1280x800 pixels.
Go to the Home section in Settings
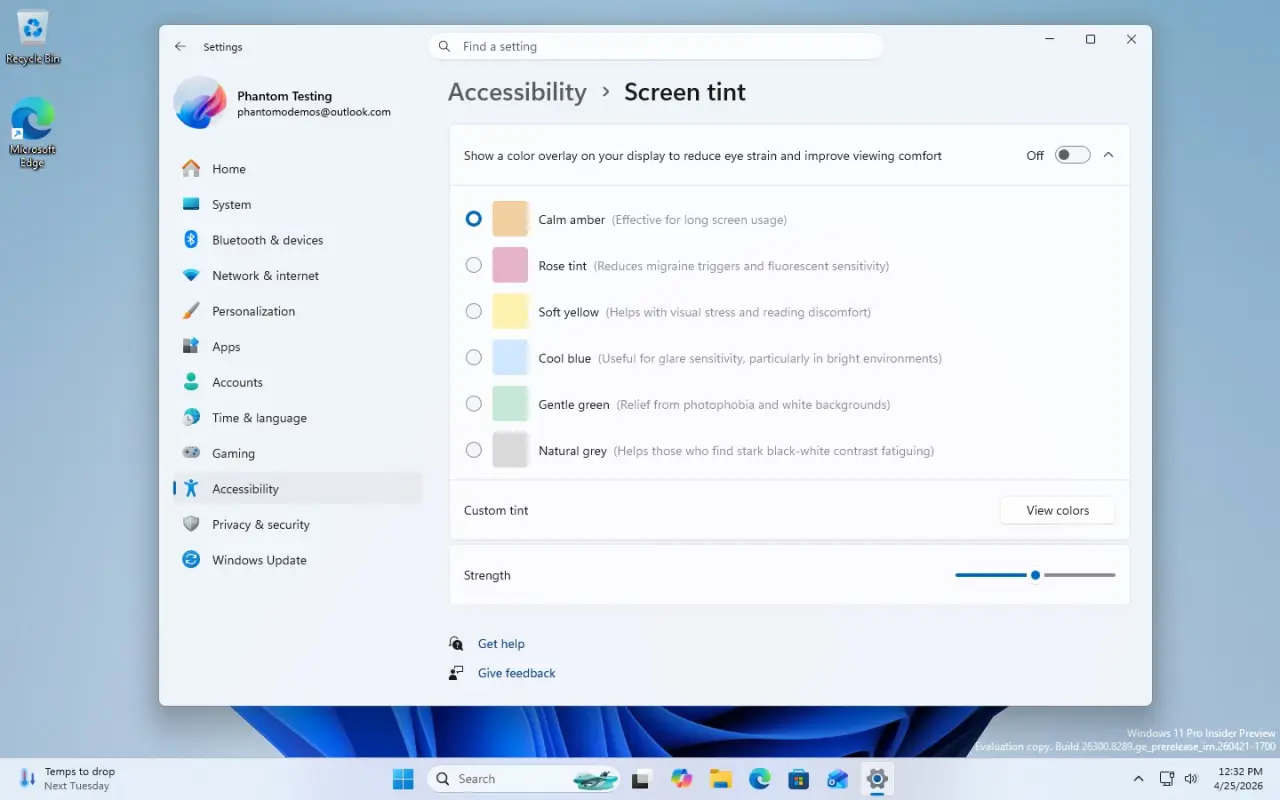(x=229, y=169)
